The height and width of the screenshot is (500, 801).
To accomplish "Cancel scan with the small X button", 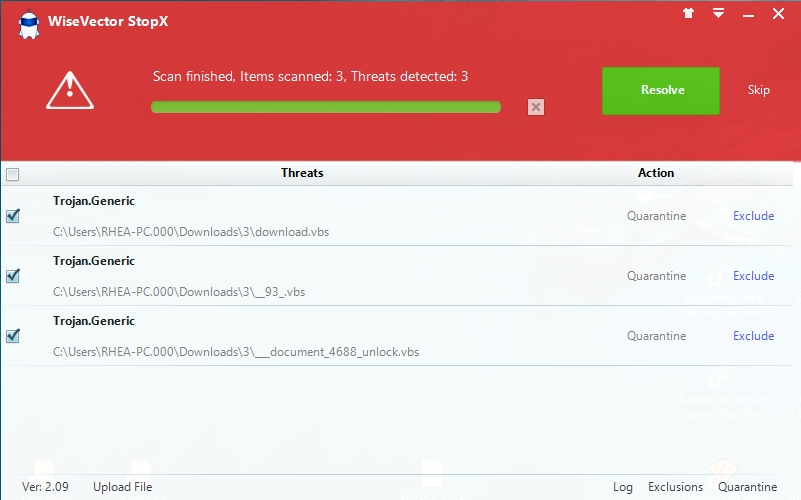I will click(535, 107).
